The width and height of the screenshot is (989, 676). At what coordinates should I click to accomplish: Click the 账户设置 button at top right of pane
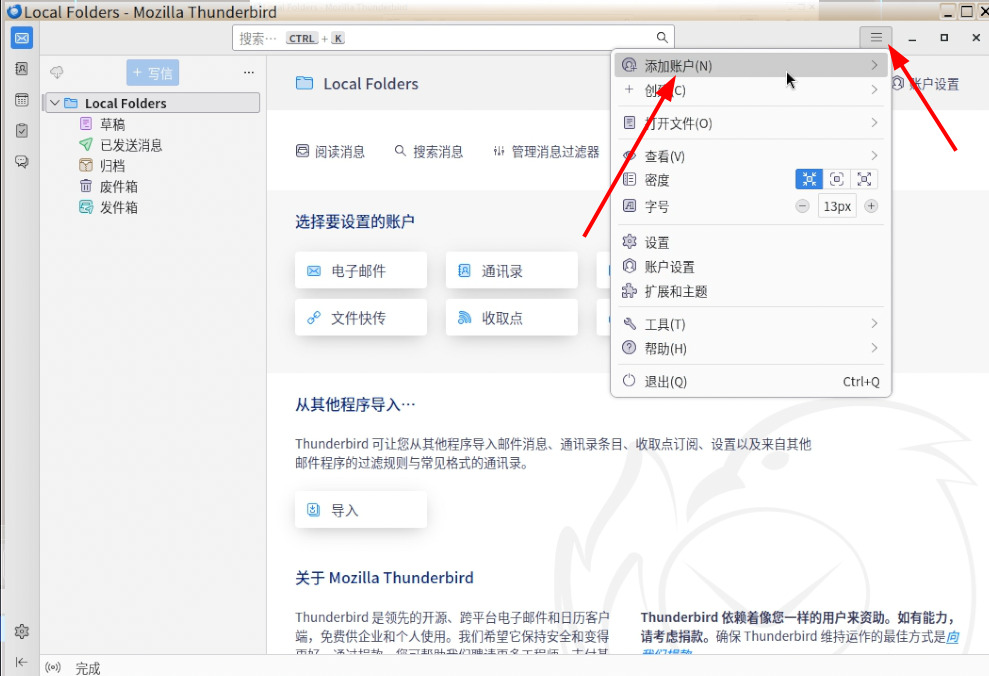pyautogui.click(x=925, y=84)
